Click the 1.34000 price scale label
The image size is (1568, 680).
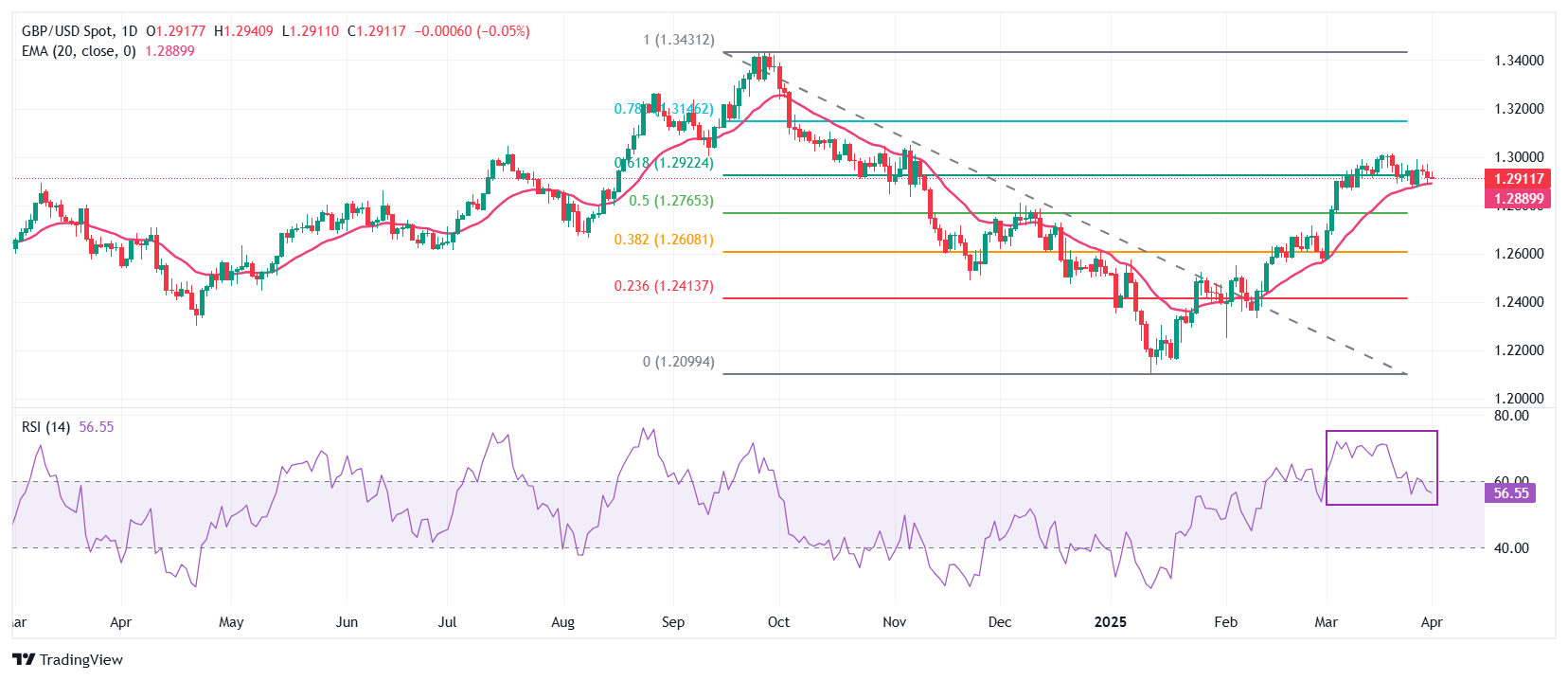[x=1519, y=61]
